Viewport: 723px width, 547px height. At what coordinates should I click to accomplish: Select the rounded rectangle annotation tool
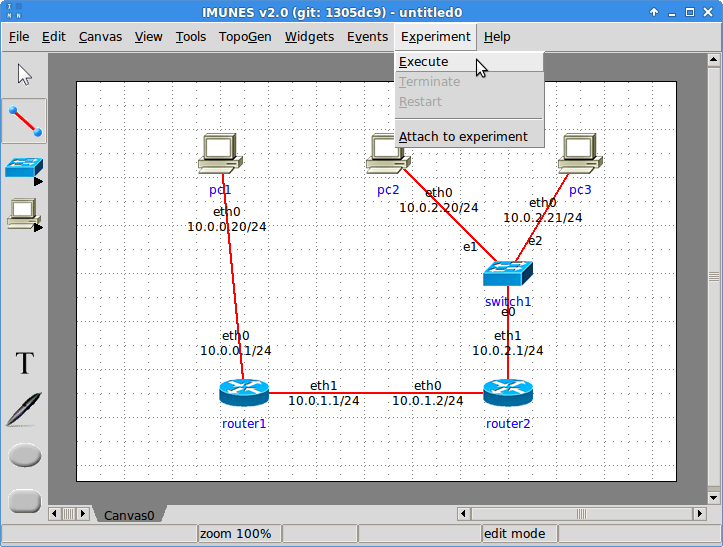[x=24, y=500]
